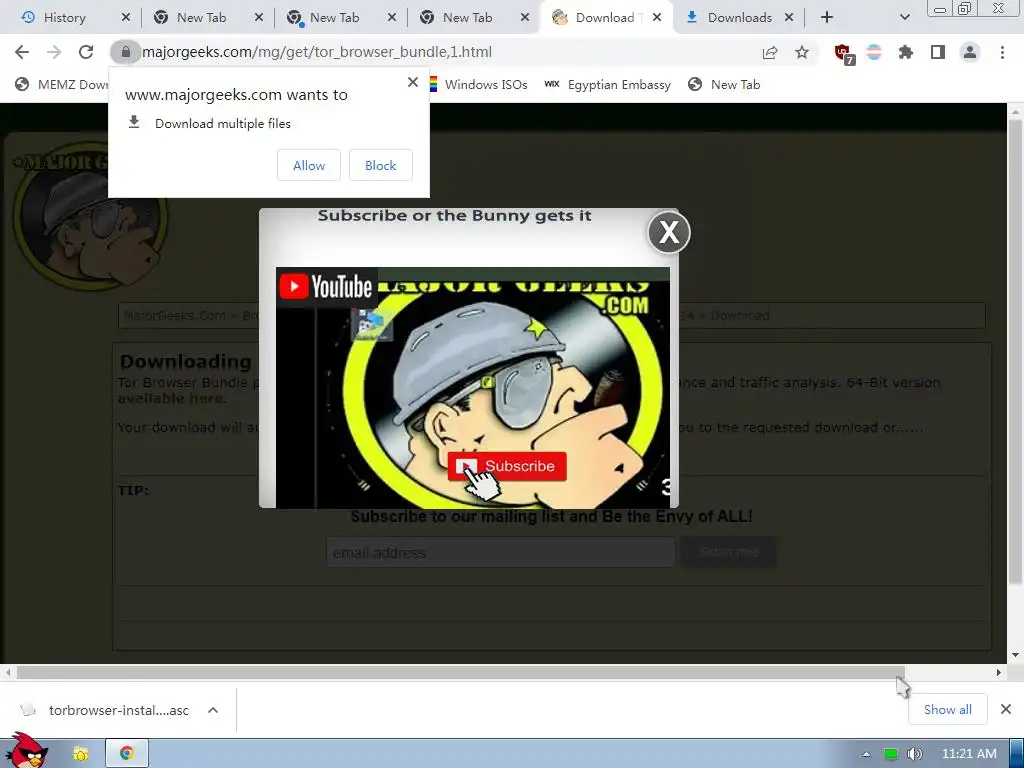The height and width of the screenshot is (768, 1024).
Task: Show hidden system tray icons
Action: pos(867,754)
